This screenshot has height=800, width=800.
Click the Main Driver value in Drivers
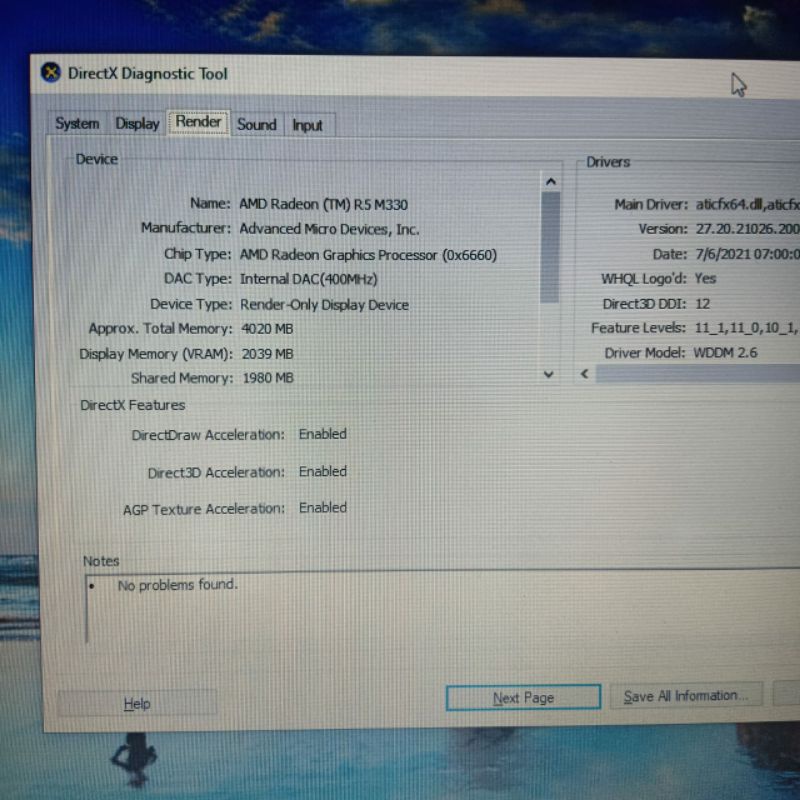[746, 204]
